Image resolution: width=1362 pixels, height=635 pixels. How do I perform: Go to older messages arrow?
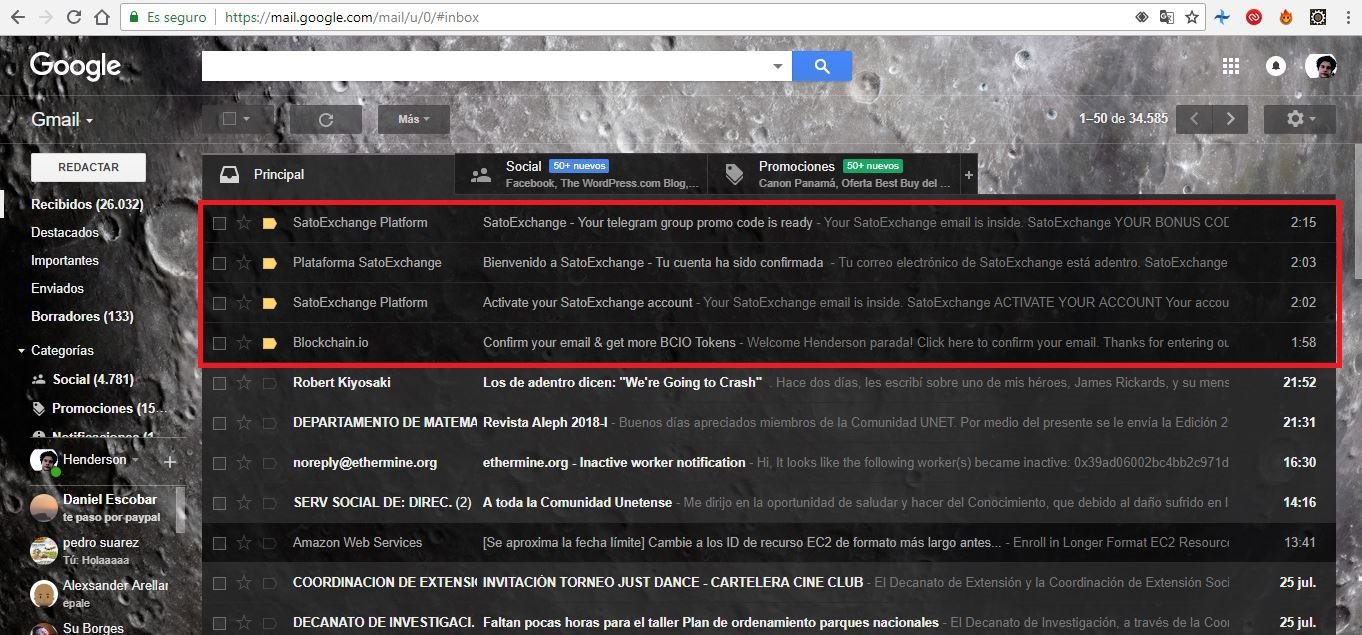click(1230, 119)
